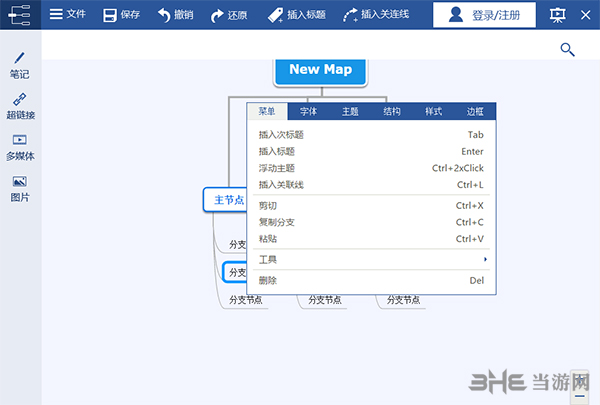Choose 浮动主题 from context menu
Screen dimensions: 600x405
372,168
